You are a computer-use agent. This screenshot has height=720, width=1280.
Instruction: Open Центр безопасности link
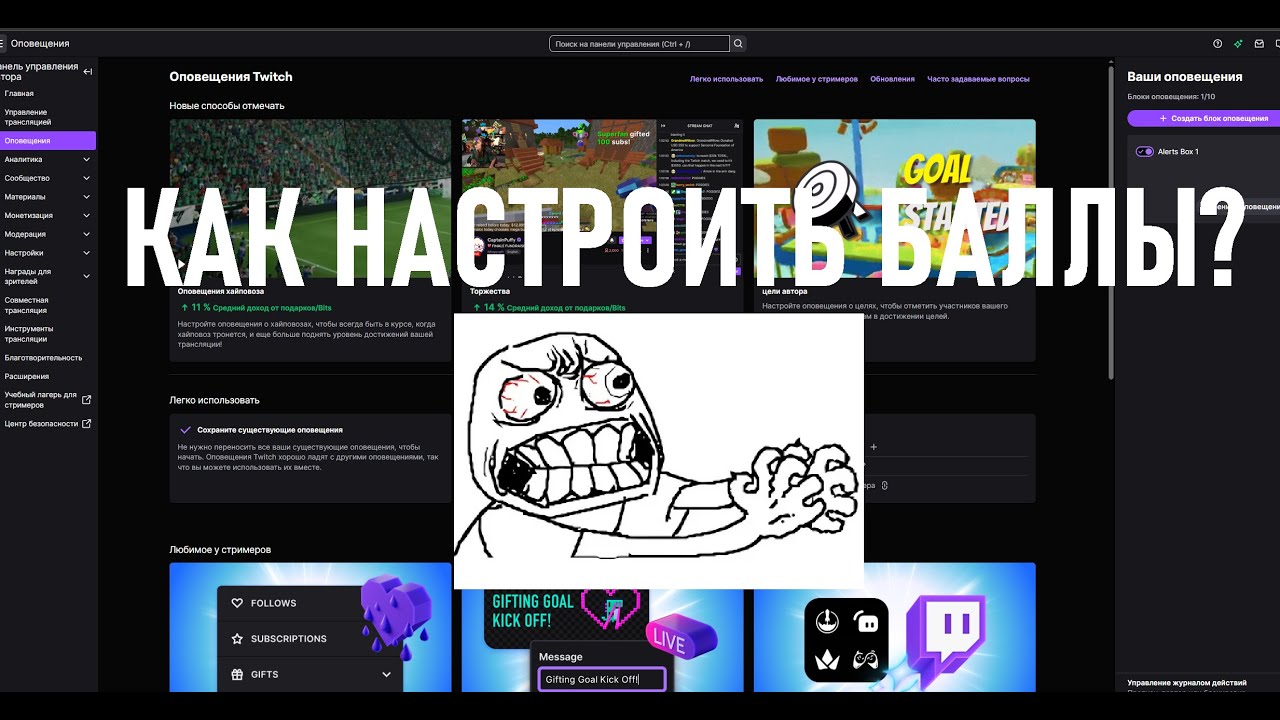41,424
